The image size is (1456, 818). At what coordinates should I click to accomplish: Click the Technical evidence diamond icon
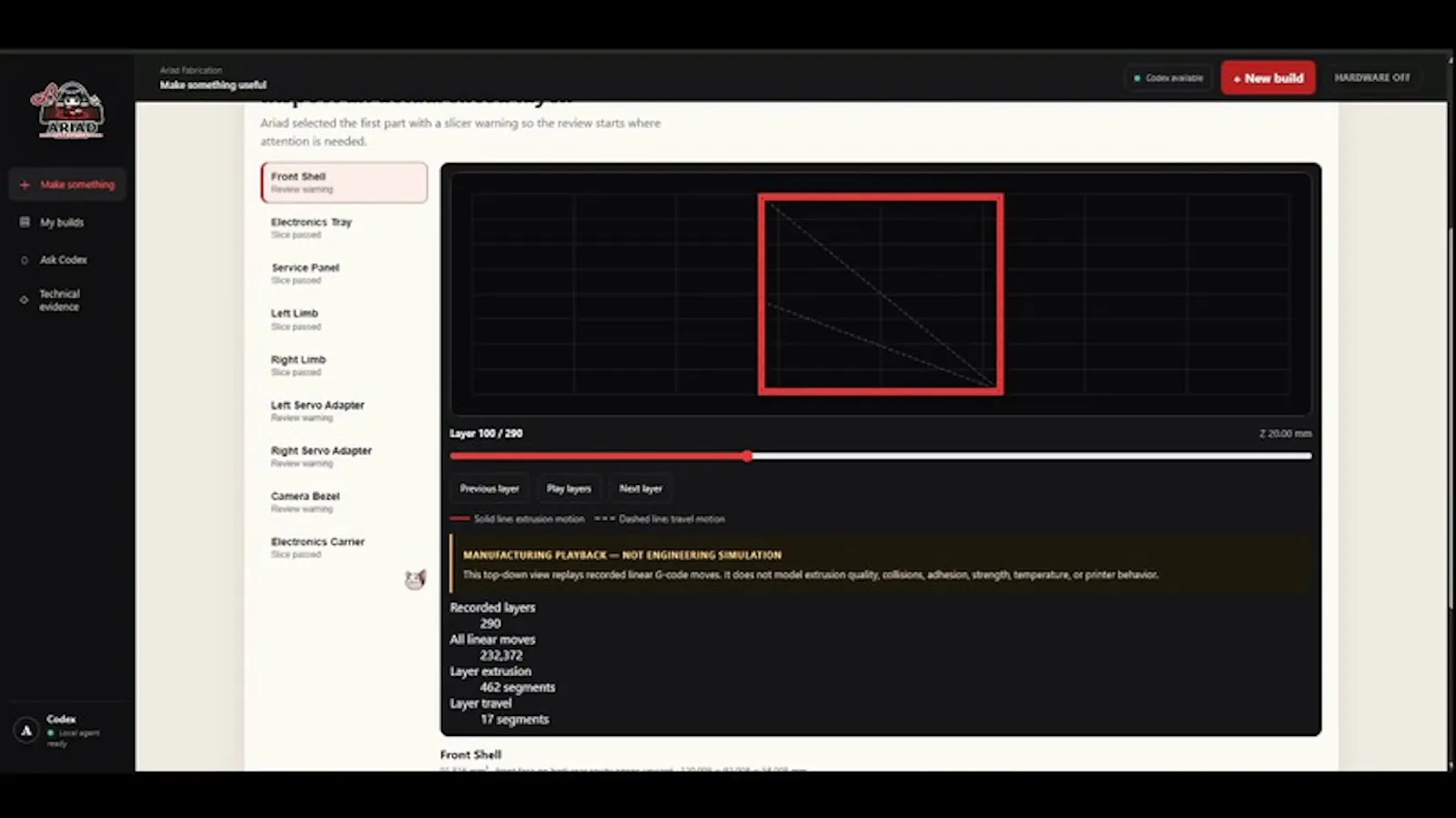(x=25, y=299)
